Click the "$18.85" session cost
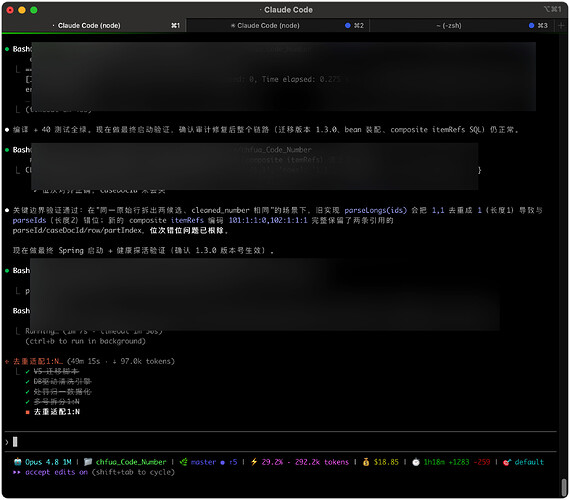This screenshot has width=569, height=500. point(386,462)
